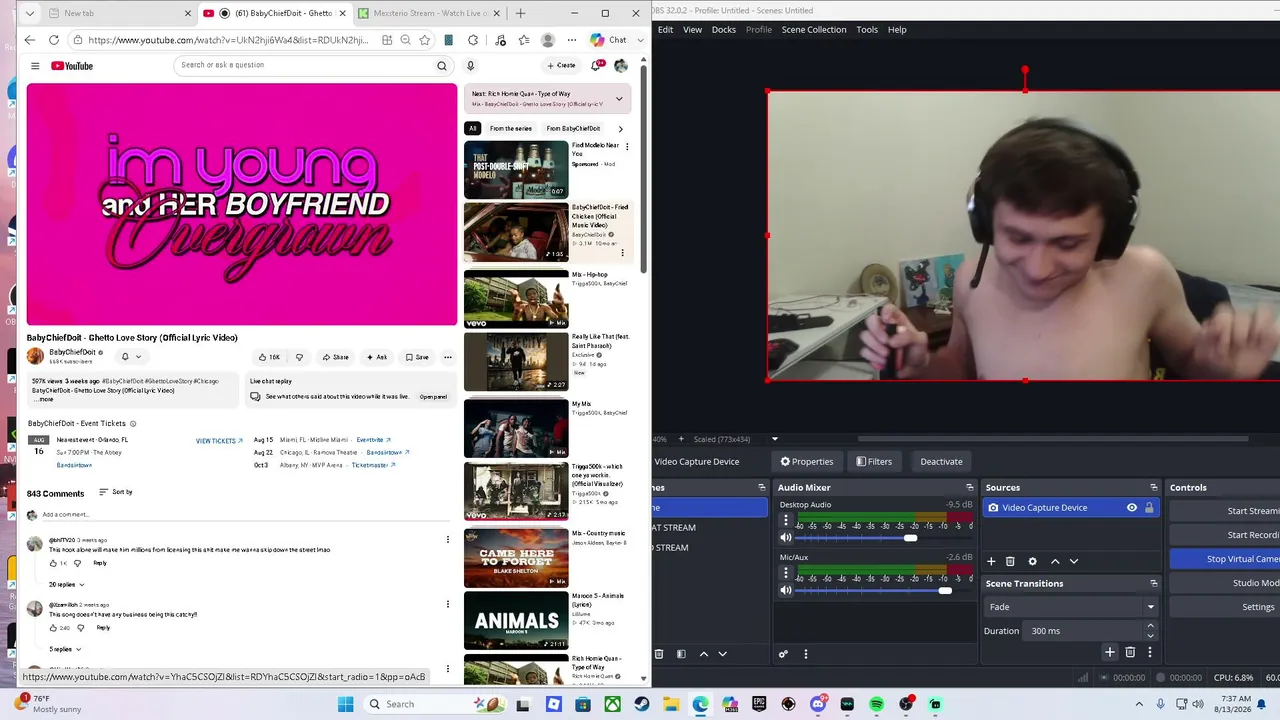This screenshot has height=720, width=1280.
Task: Click the YouTube logo to go home
Action: 72,66
